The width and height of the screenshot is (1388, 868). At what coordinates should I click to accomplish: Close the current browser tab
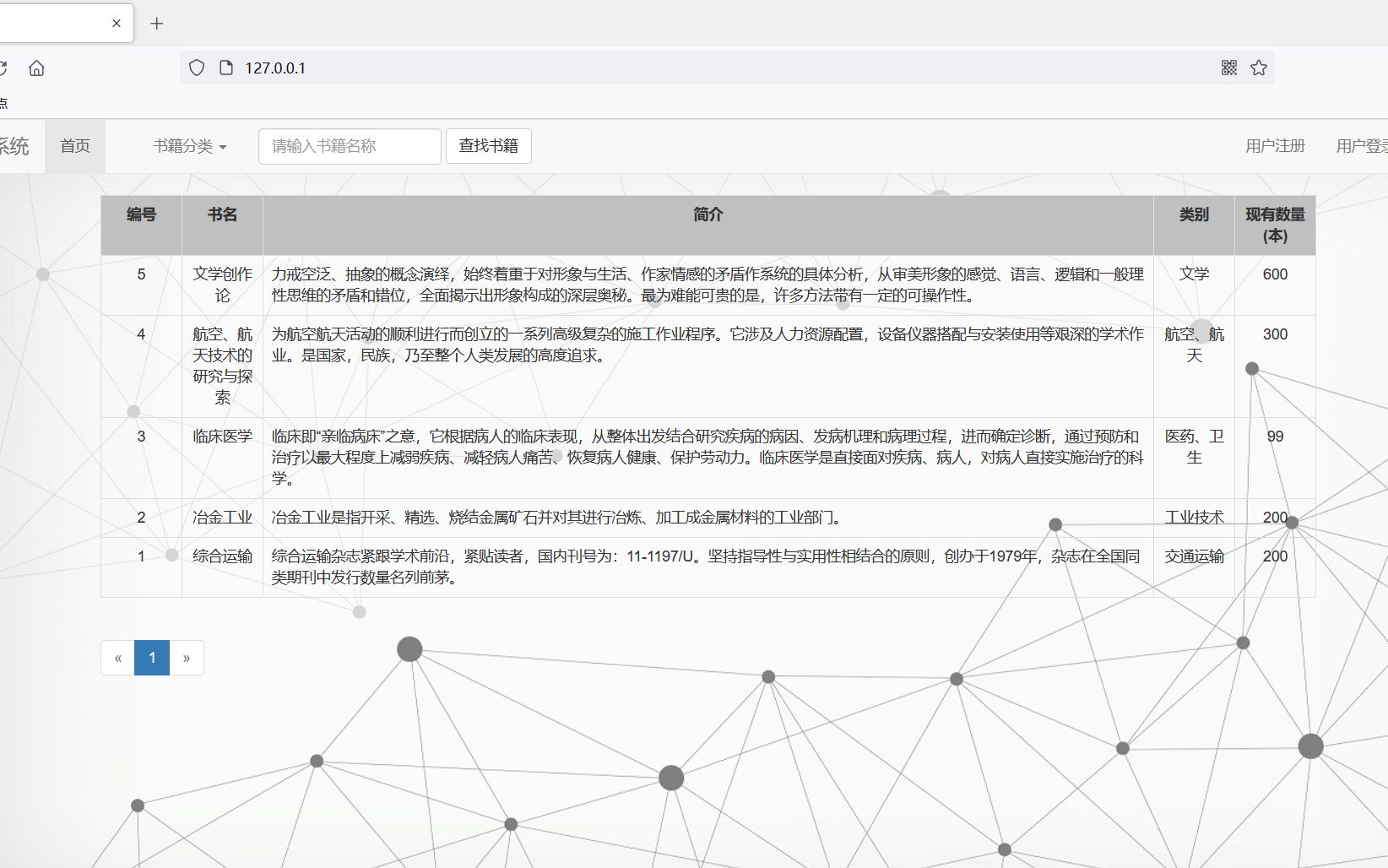coord(117,23)
